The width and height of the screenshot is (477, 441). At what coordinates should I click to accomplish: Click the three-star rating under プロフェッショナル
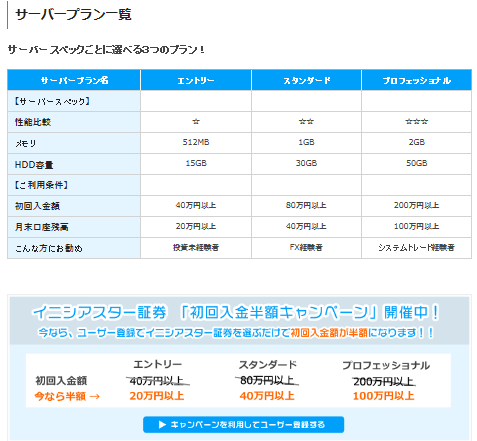tap(416, 122)
